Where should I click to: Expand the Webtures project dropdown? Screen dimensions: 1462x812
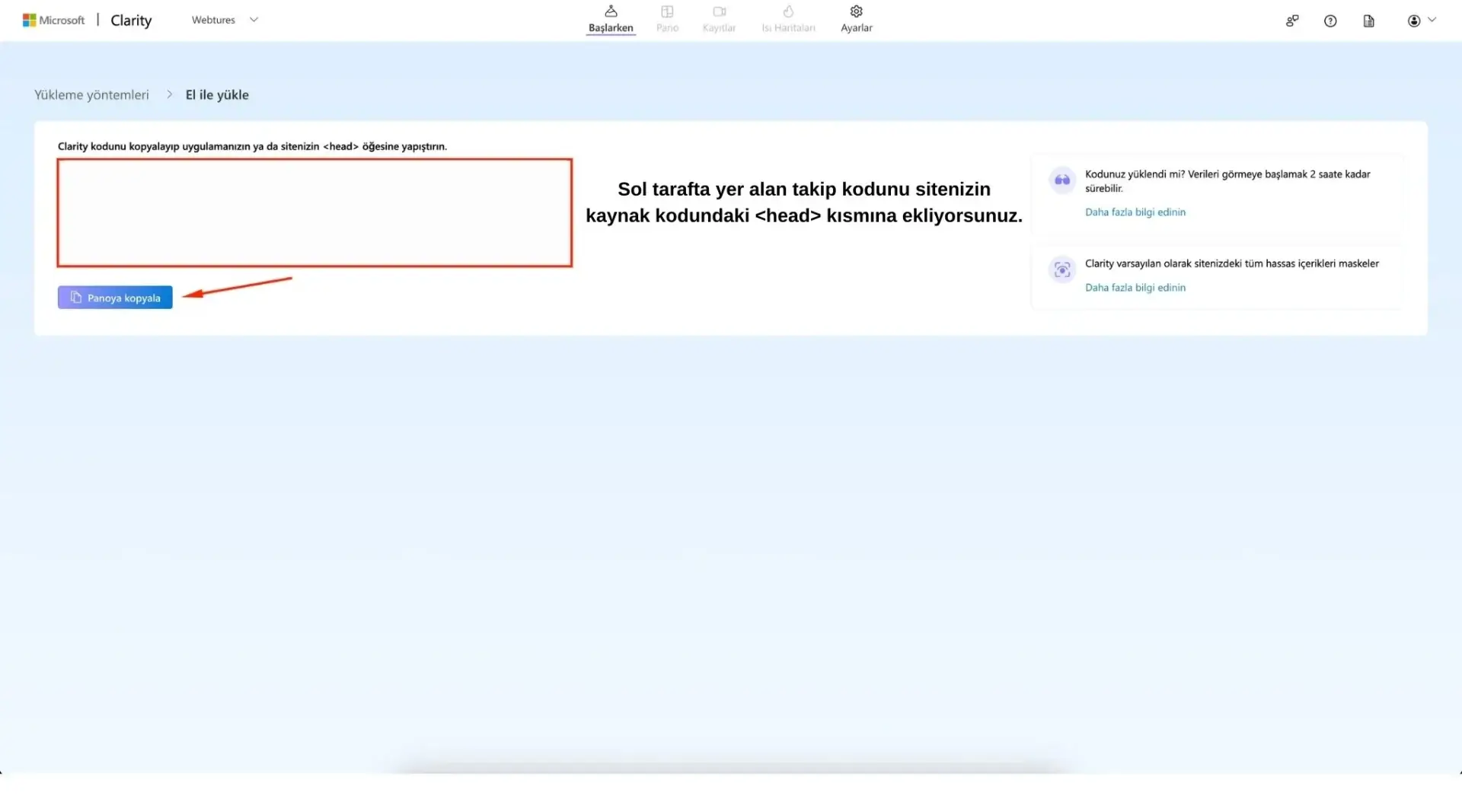tap(254, 20)
